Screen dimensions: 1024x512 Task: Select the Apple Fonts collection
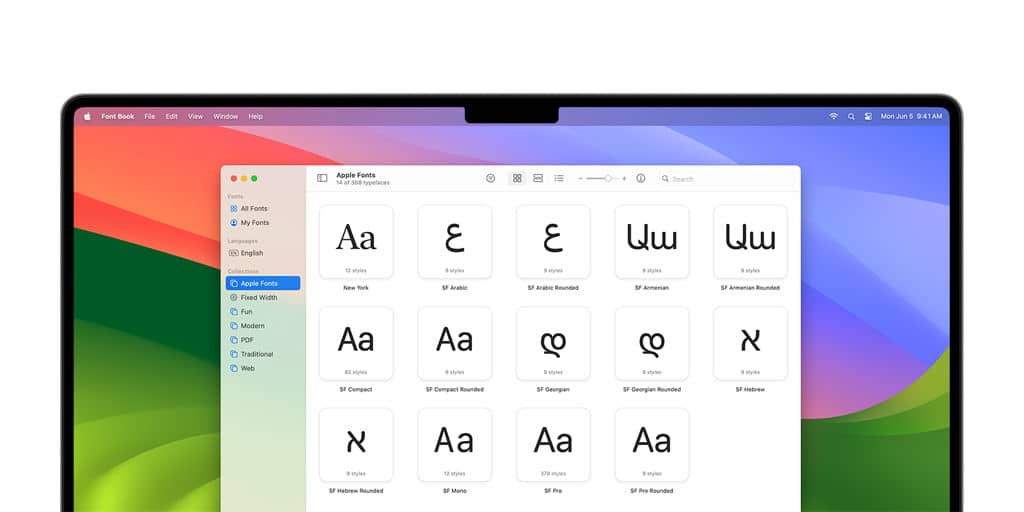[263, 283]
